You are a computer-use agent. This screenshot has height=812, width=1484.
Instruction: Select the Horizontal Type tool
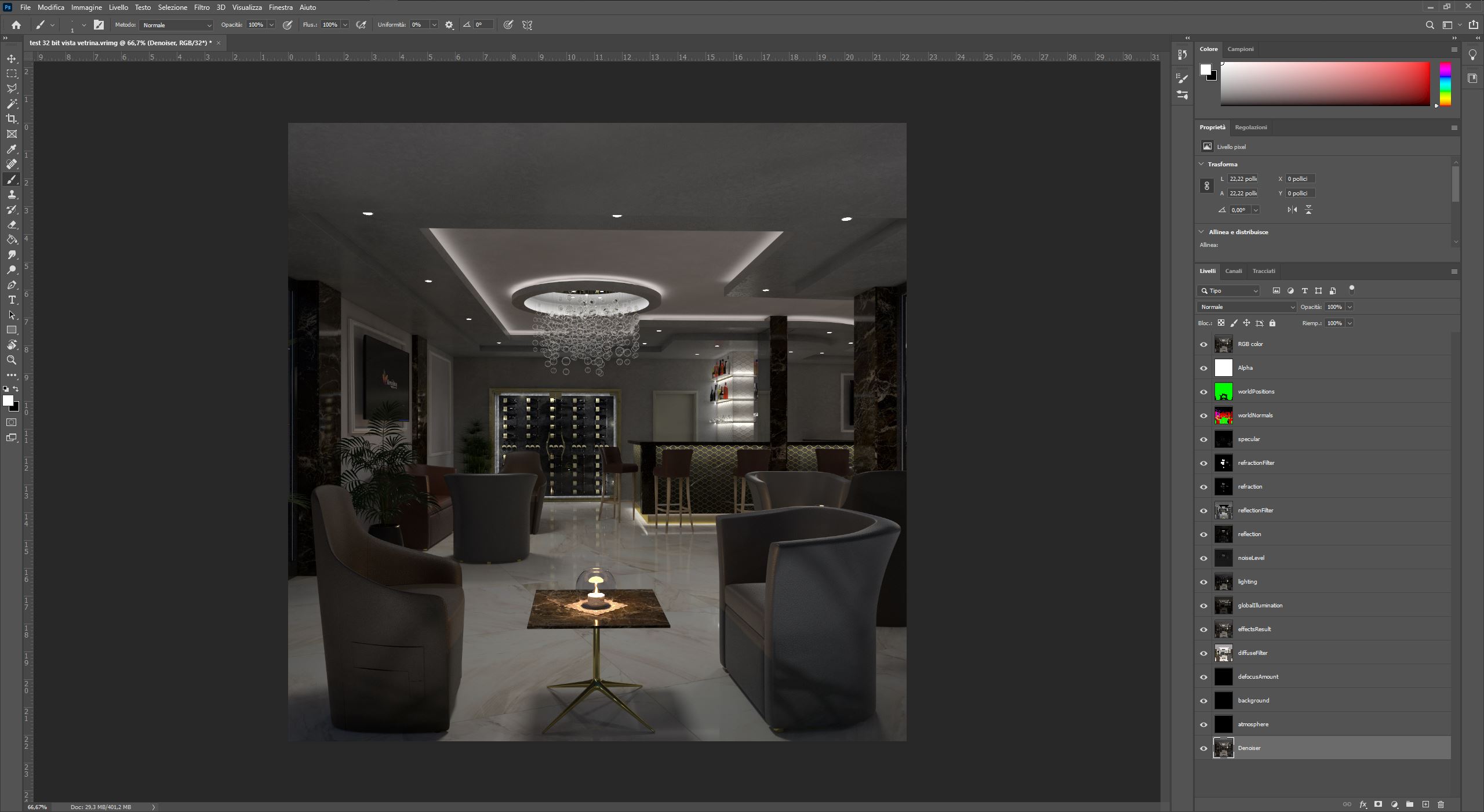click(12, 300)
